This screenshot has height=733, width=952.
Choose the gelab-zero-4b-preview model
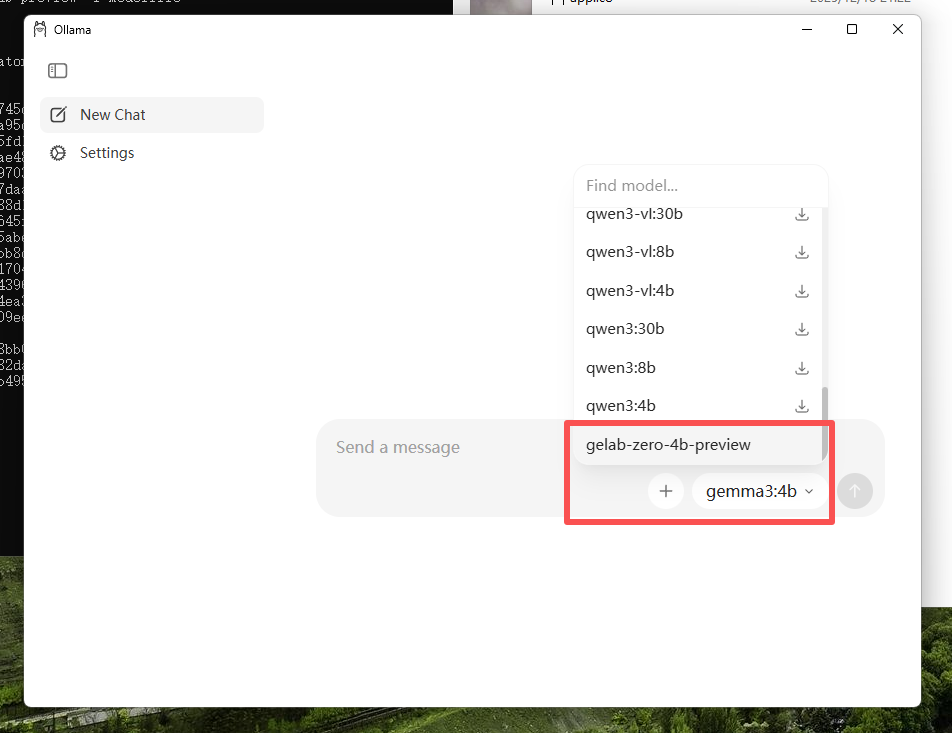pyautogui.click(x=698, y=445)
